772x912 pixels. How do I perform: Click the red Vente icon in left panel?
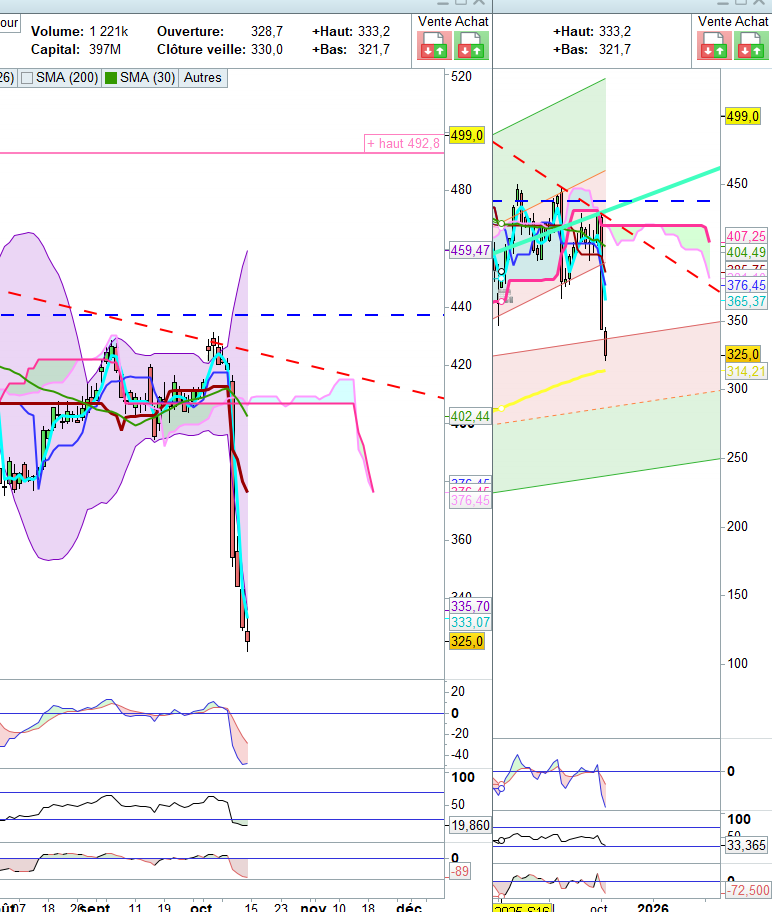coord(436,45)
